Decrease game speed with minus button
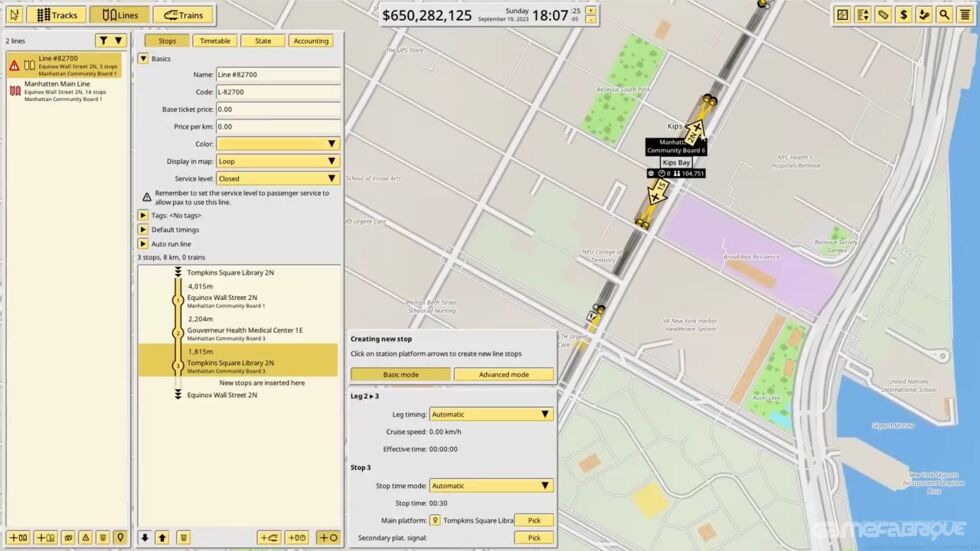980x551 pixels. tap(591, 19)
